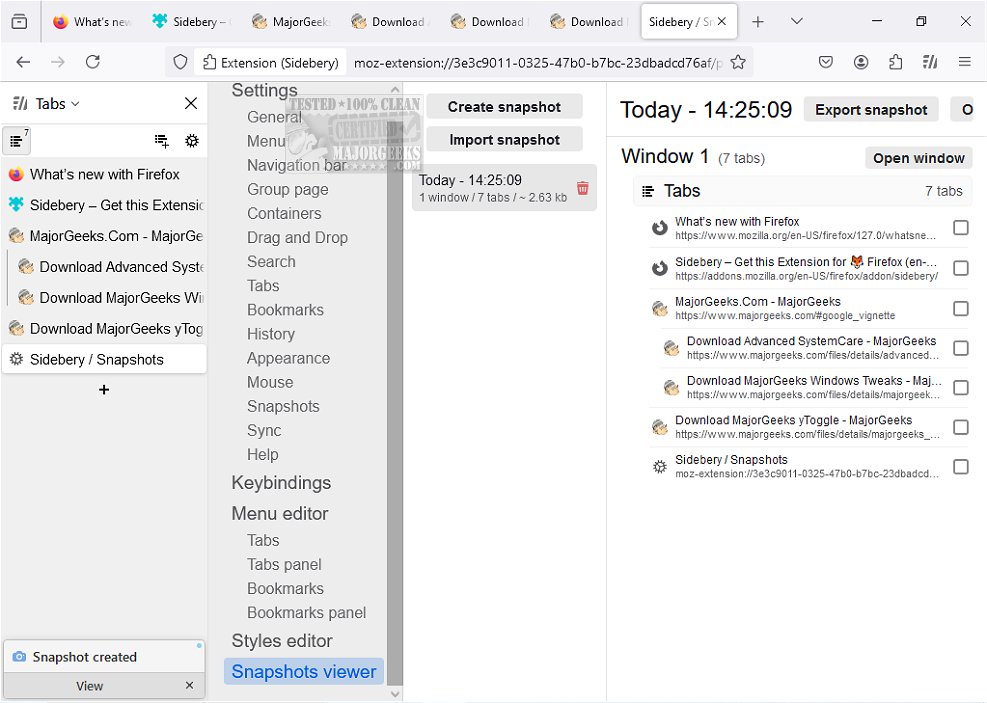Select Sidebery / Snapshots tab in sidebar
The height and width of the screenshot is (703, 987).
[104, 359]
